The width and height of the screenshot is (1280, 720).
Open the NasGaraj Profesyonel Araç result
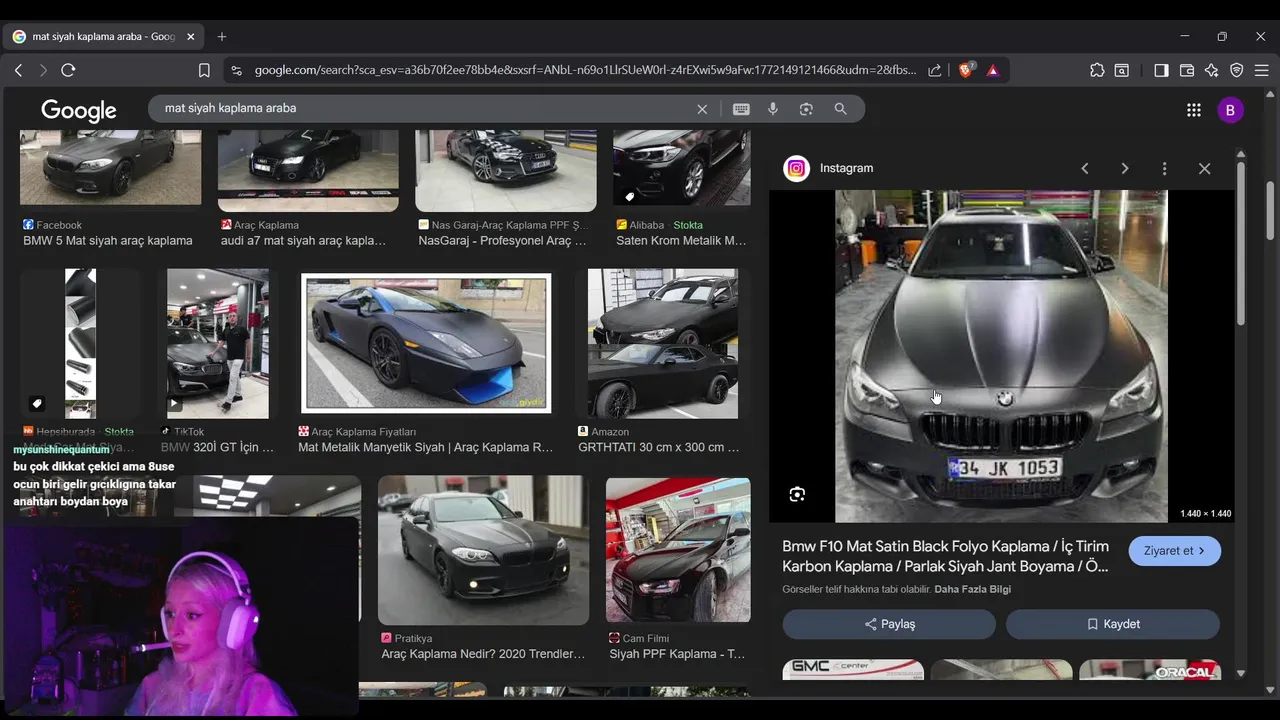506,170
